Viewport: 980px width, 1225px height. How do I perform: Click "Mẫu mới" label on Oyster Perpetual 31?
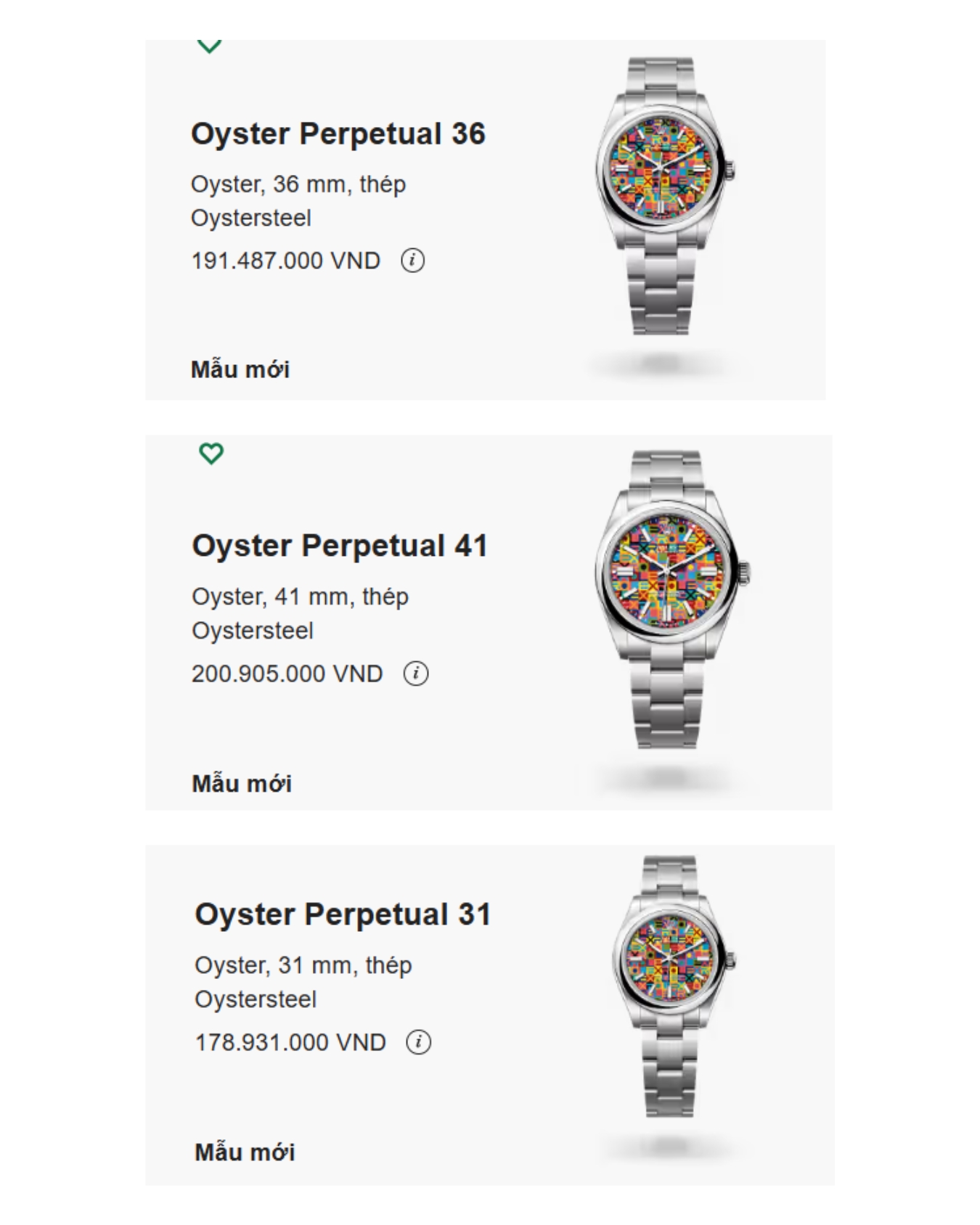(x=245, y=1152)
